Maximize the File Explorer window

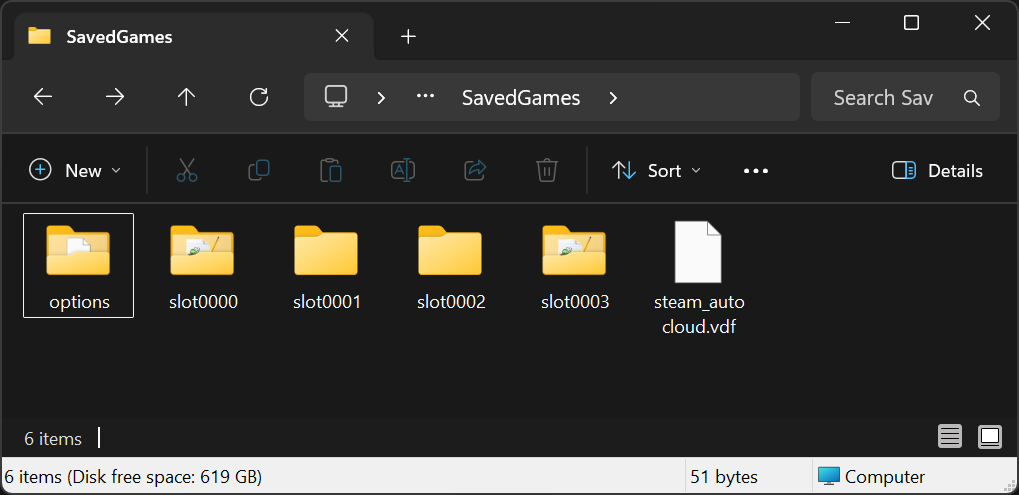[x=911, y=23]
